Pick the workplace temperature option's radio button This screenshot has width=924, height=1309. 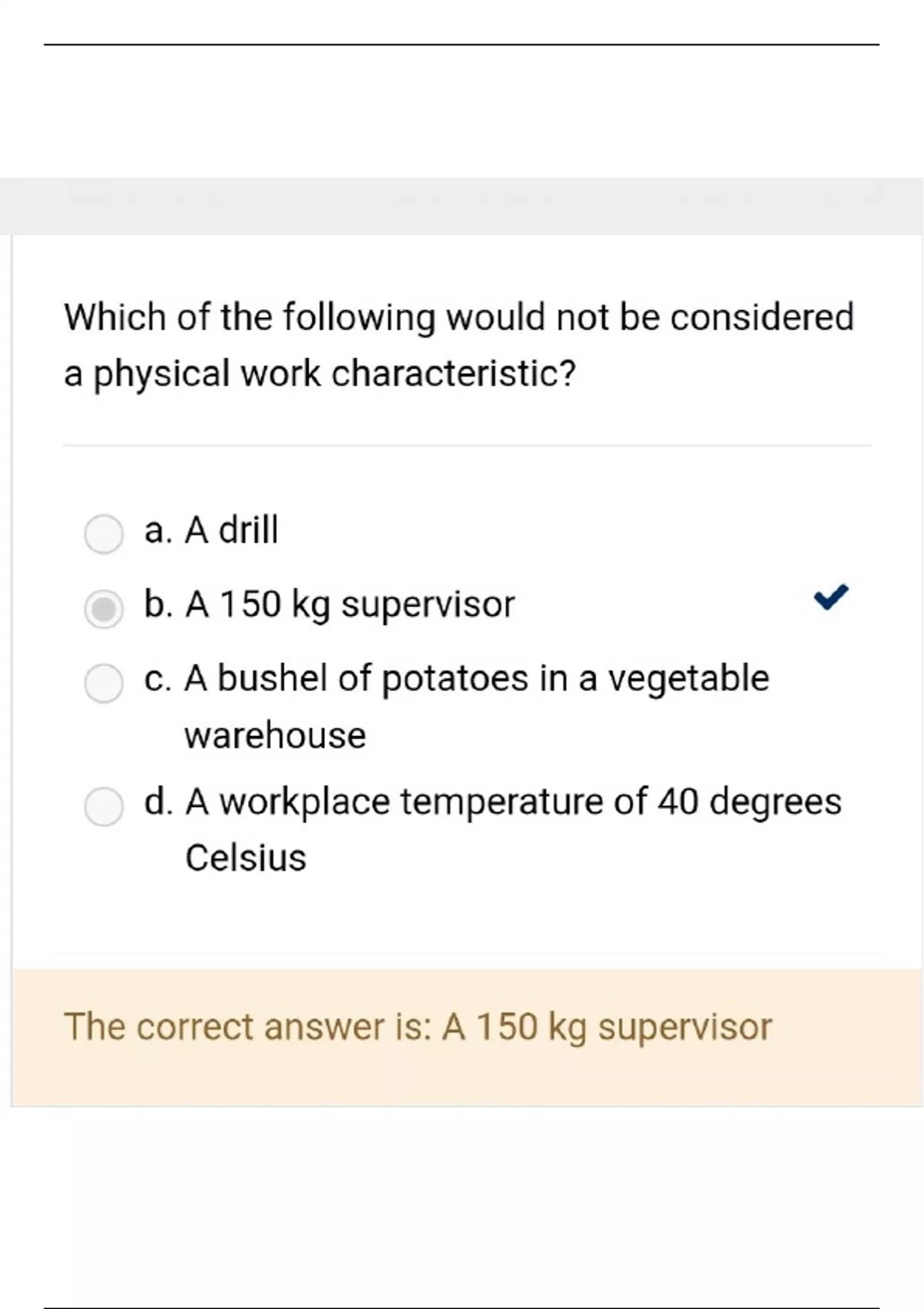(x=103, y=806)
